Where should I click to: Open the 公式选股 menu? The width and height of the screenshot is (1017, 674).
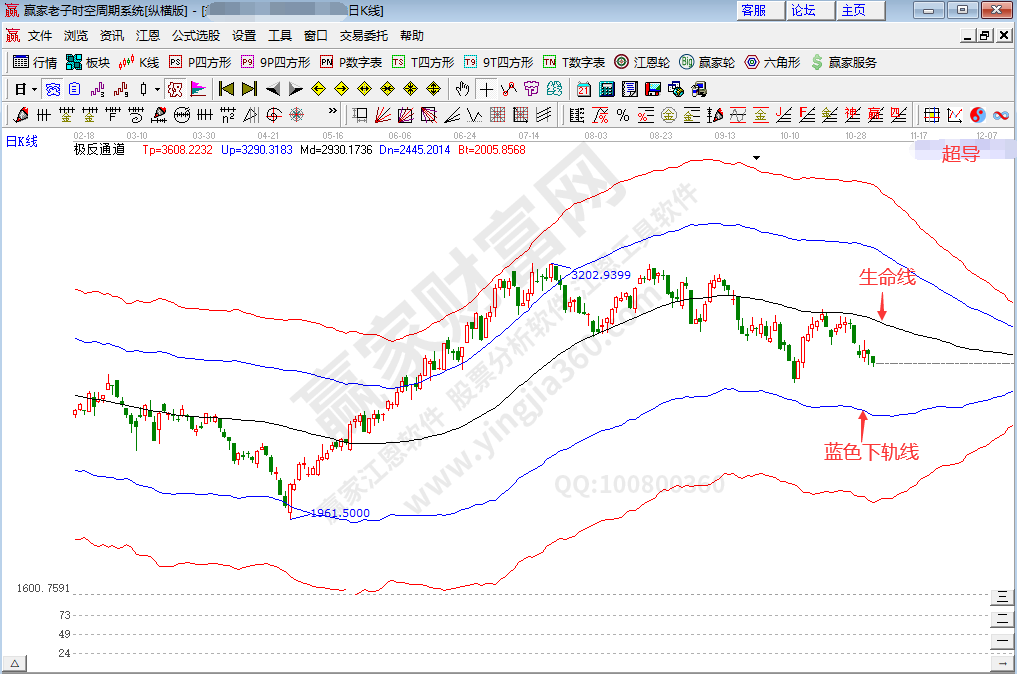(x=195, y=35)
